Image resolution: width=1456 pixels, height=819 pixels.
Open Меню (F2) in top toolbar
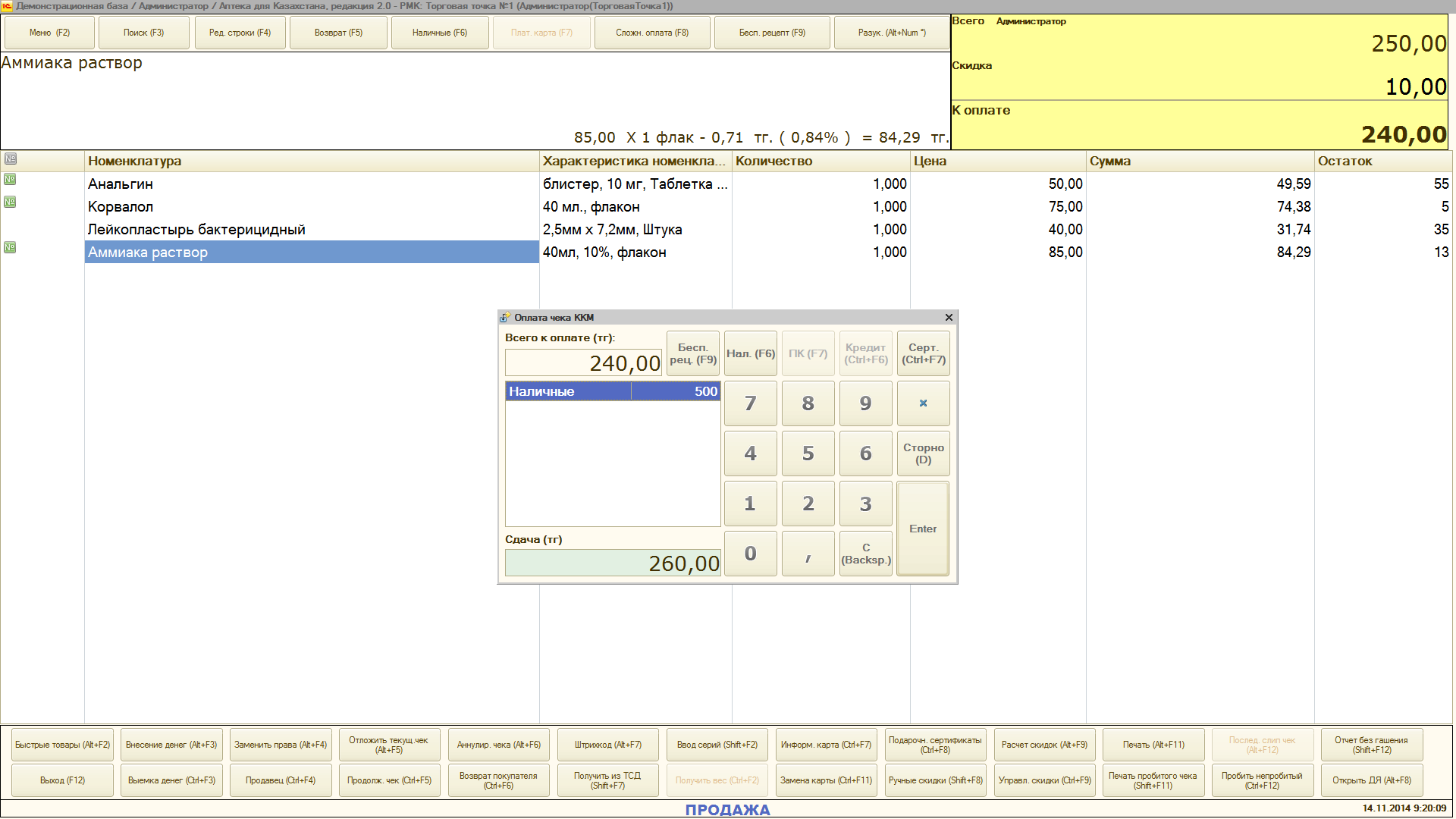pyautogui.click(x=50, y=33)
